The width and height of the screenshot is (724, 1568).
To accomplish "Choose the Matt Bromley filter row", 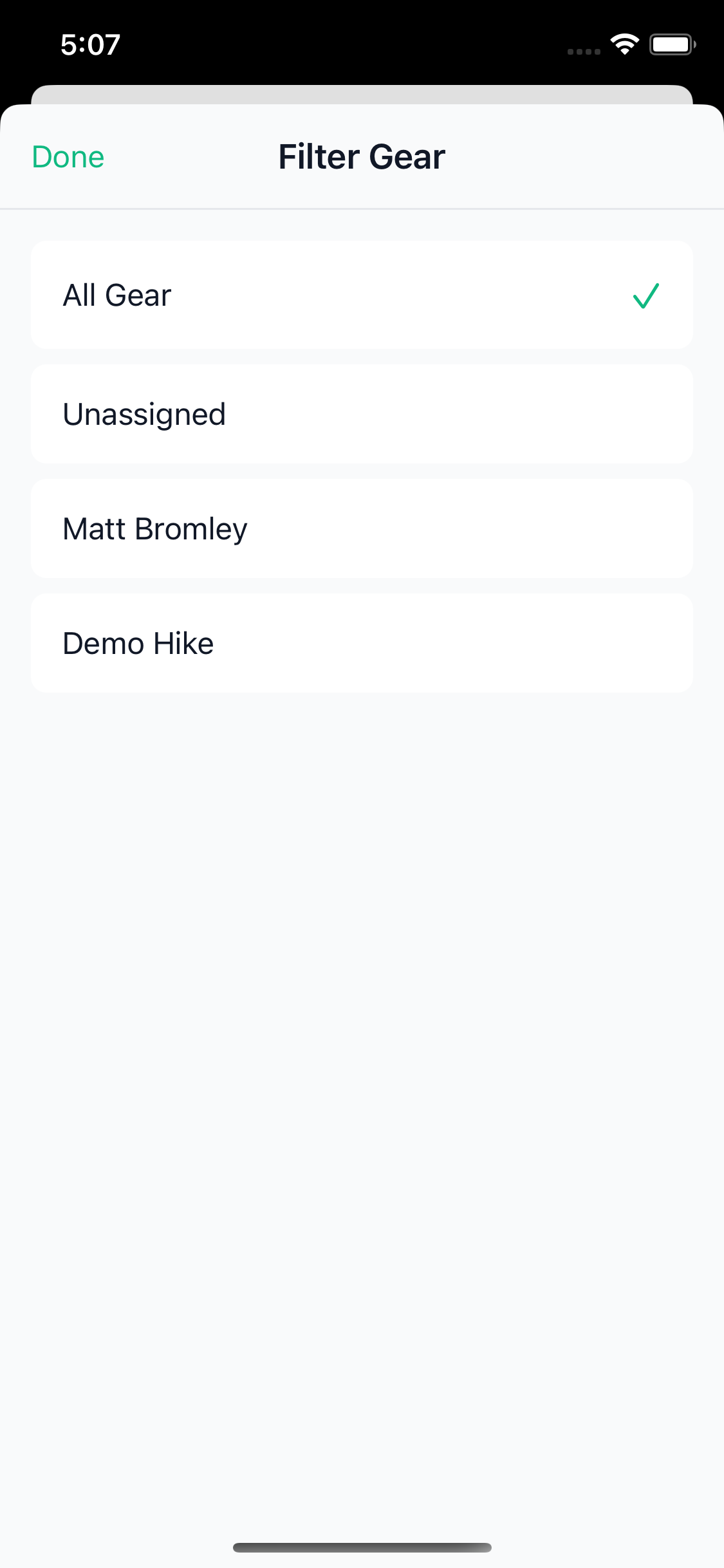I will point(362,528).
